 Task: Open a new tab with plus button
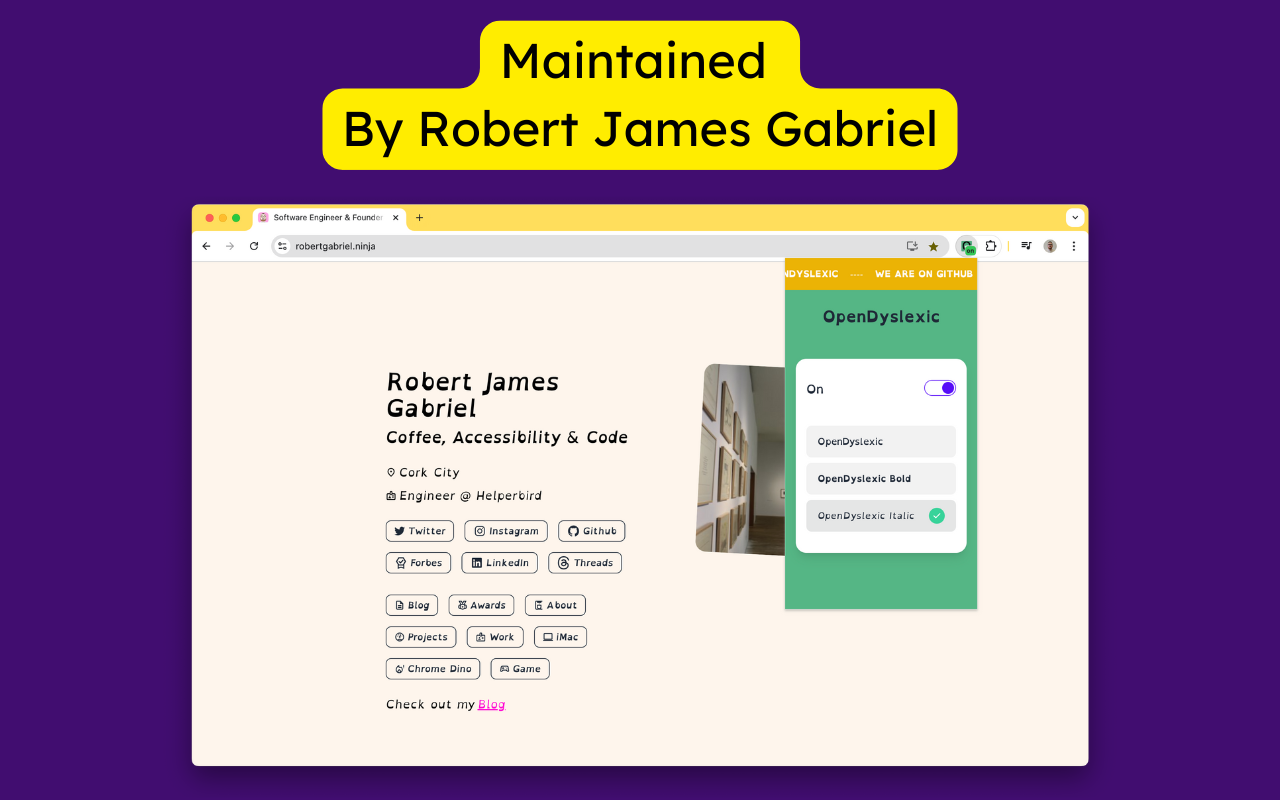tap(419, 218)
